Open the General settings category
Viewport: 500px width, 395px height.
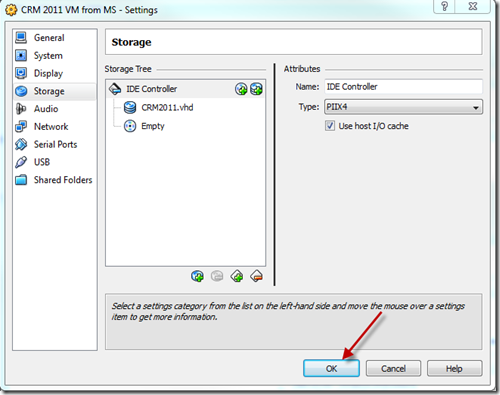tap(55, 38)
